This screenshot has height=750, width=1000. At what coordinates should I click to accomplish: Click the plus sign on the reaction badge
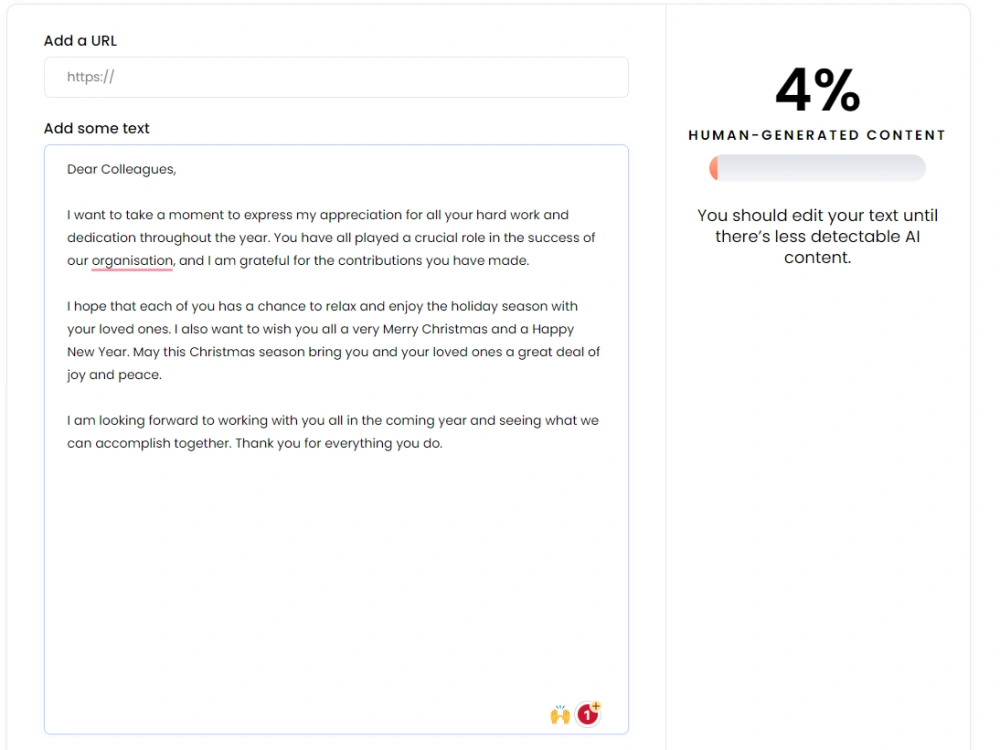pos(593,706)
